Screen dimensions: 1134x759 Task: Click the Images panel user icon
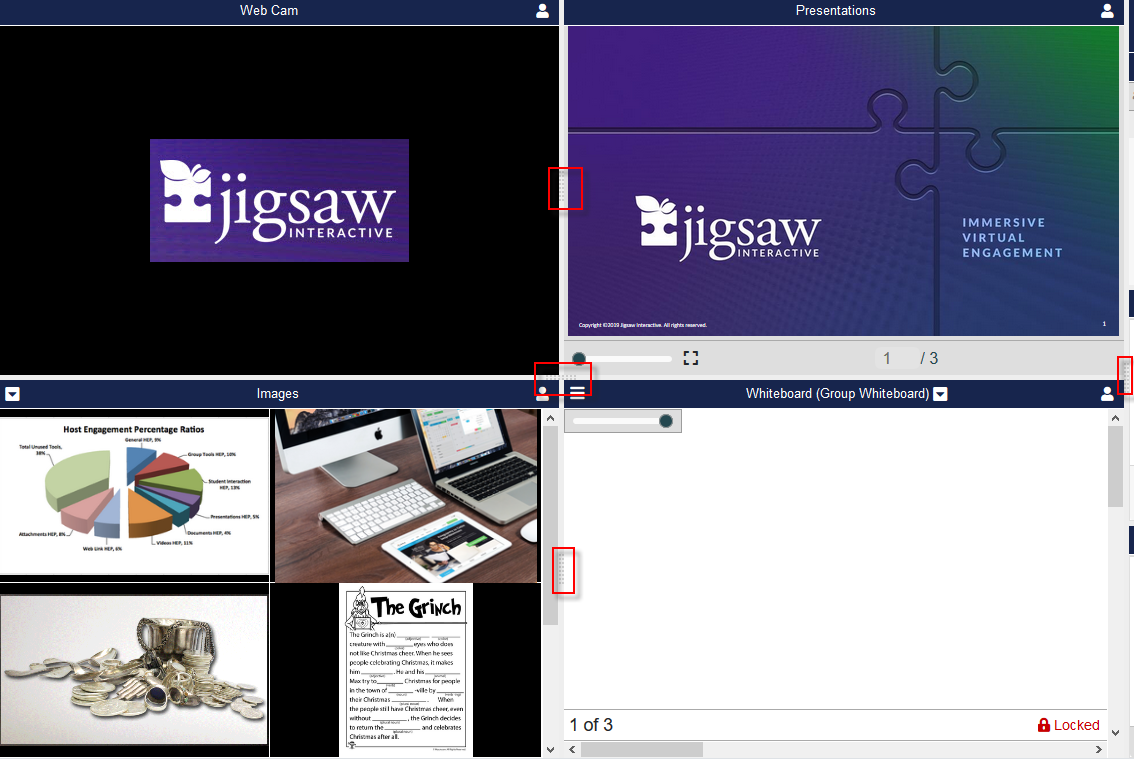click(x=542, y=394)
